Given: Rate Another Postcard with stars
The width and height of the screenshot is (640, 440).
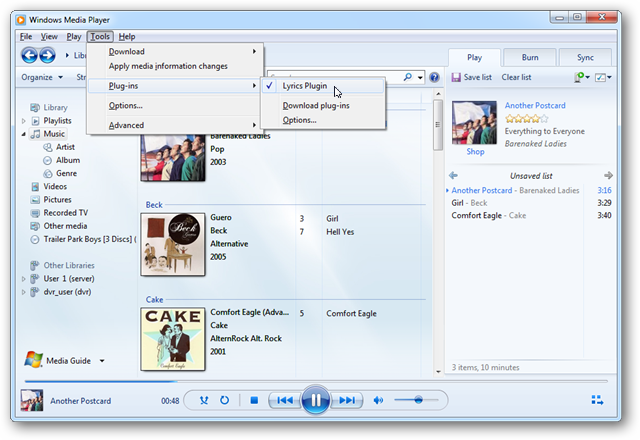Looking at the screenshot, I should 527,119.
